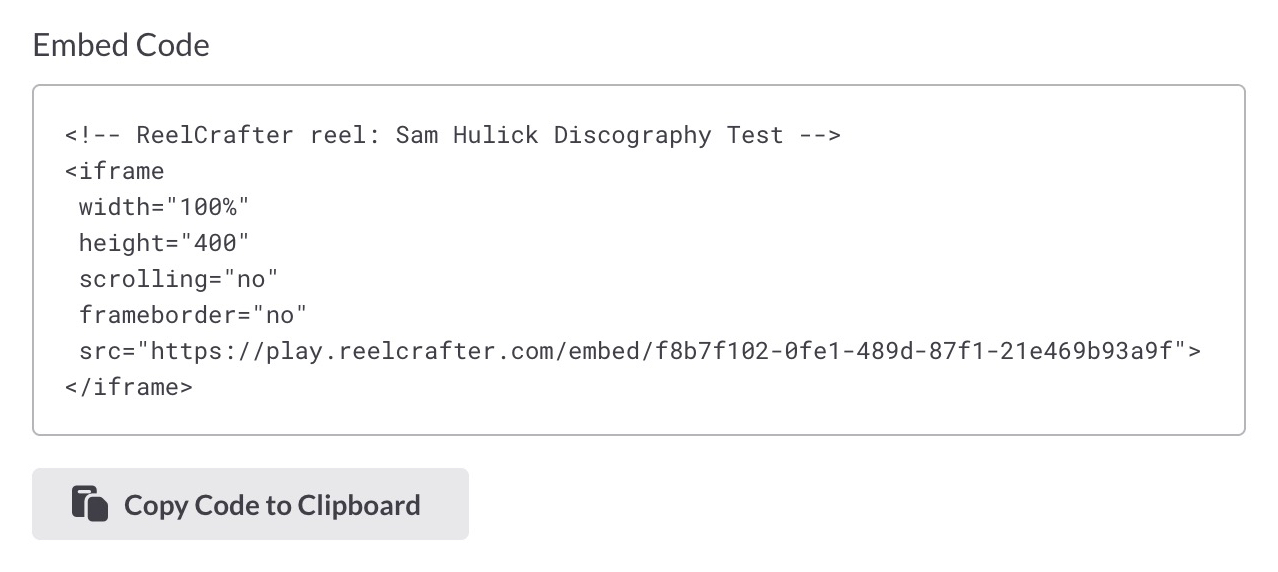Click the "100%" width value

[x=208, y=207]
